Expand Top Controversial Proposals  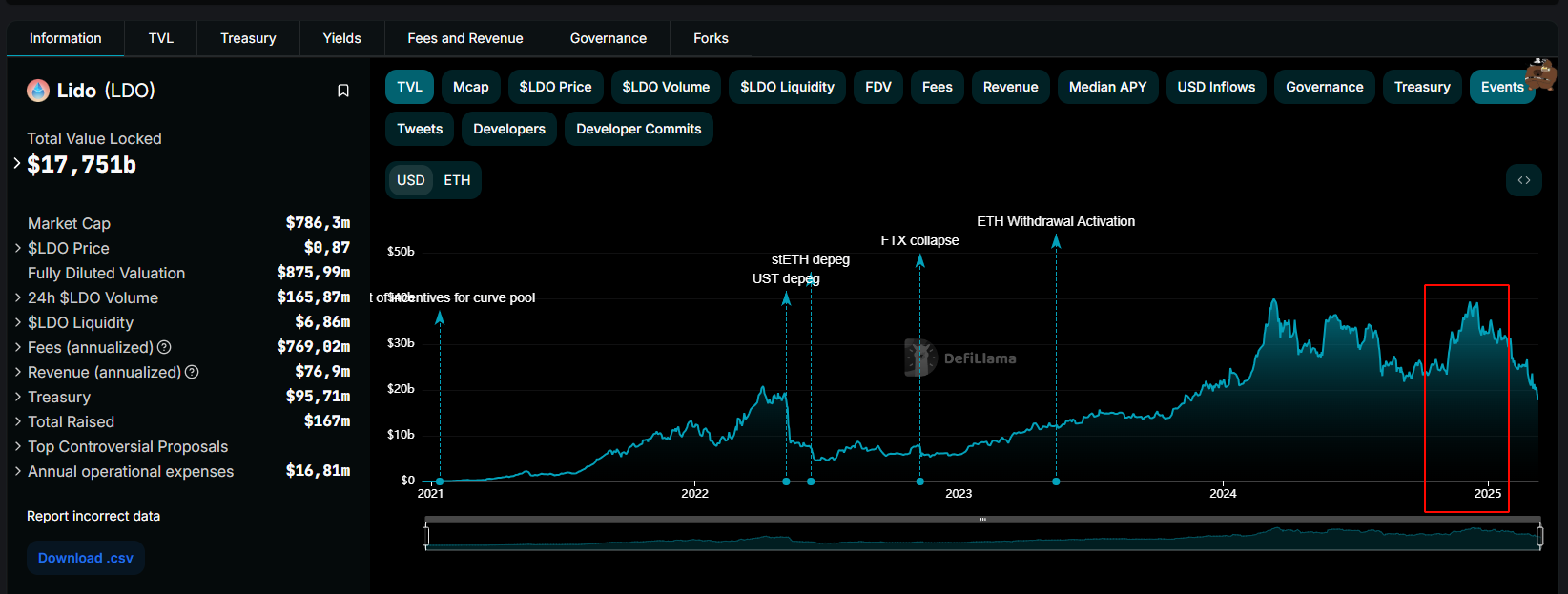click(18, 446)
